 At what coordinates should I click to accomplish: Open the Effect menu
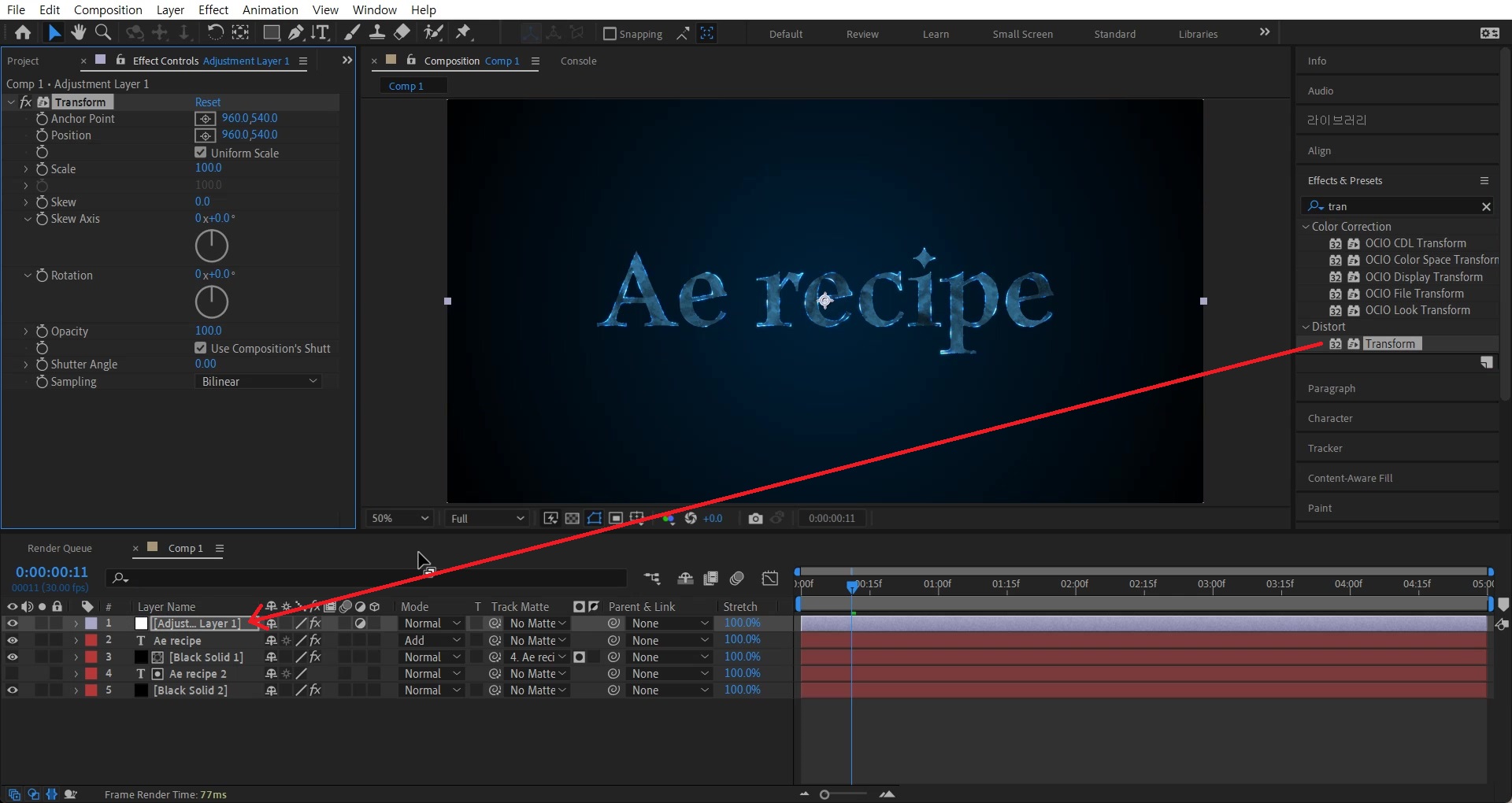(213, 9)
